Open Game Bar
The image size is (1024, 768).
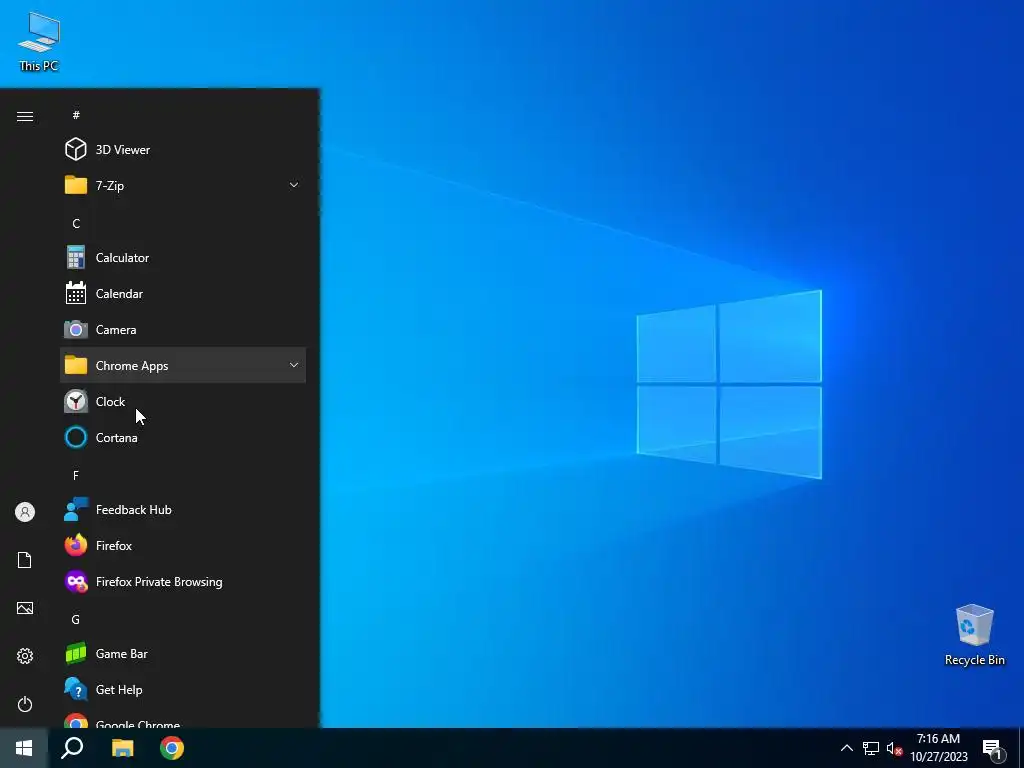(183, 653)
